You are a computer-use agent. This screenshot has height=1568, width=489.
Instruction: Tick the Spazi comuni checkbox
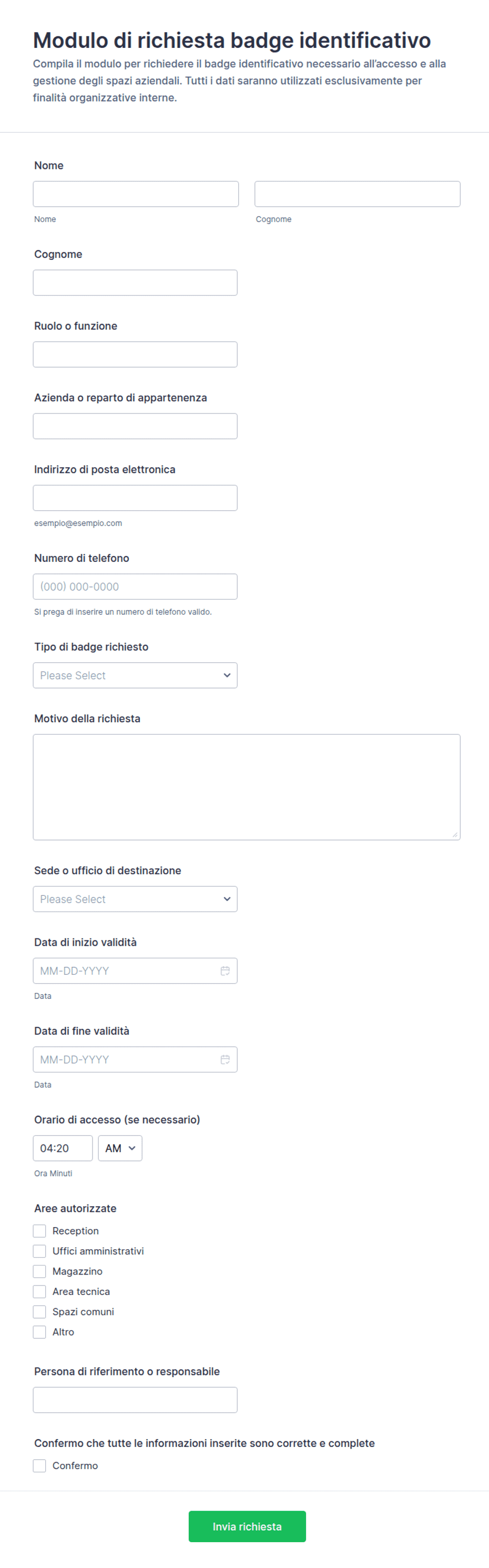(39, 1312)
